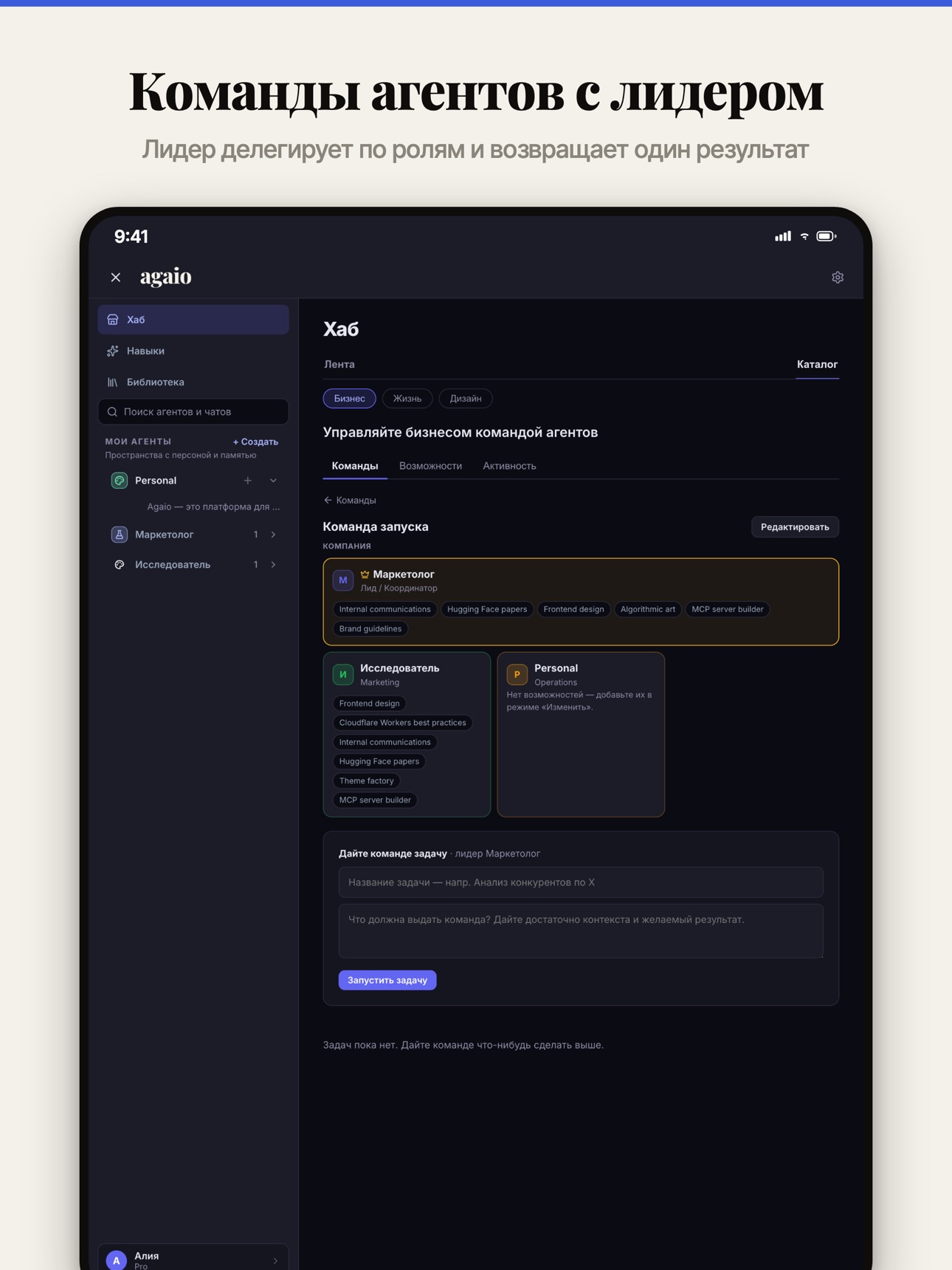Screen dimensions: 952x1270
Task: Open settings via the gear icon
Action: point(838,278)
